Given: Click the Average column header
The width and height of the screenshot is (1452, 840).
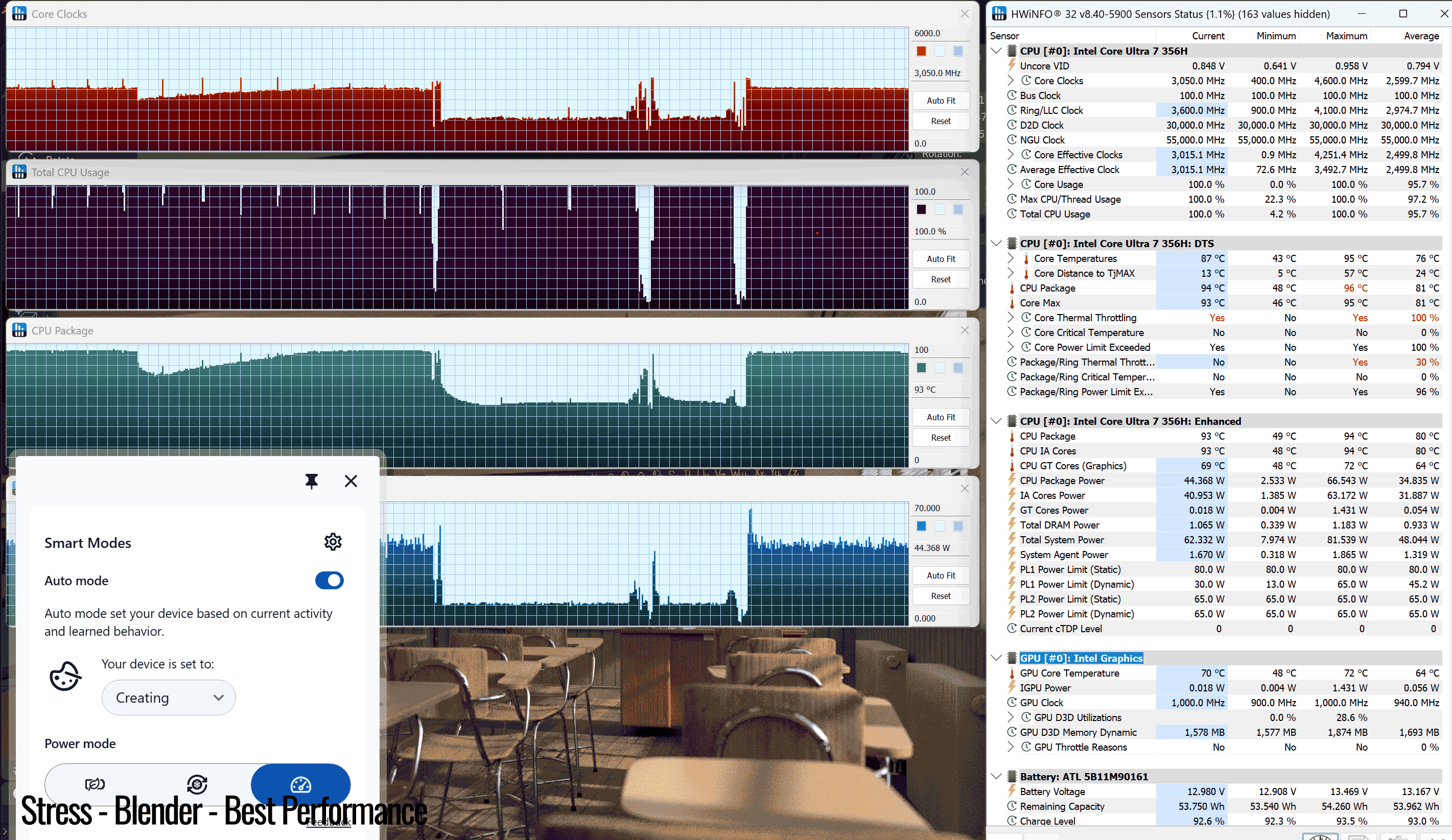Looking at the screenshot, I should [x=1406, y=36].
